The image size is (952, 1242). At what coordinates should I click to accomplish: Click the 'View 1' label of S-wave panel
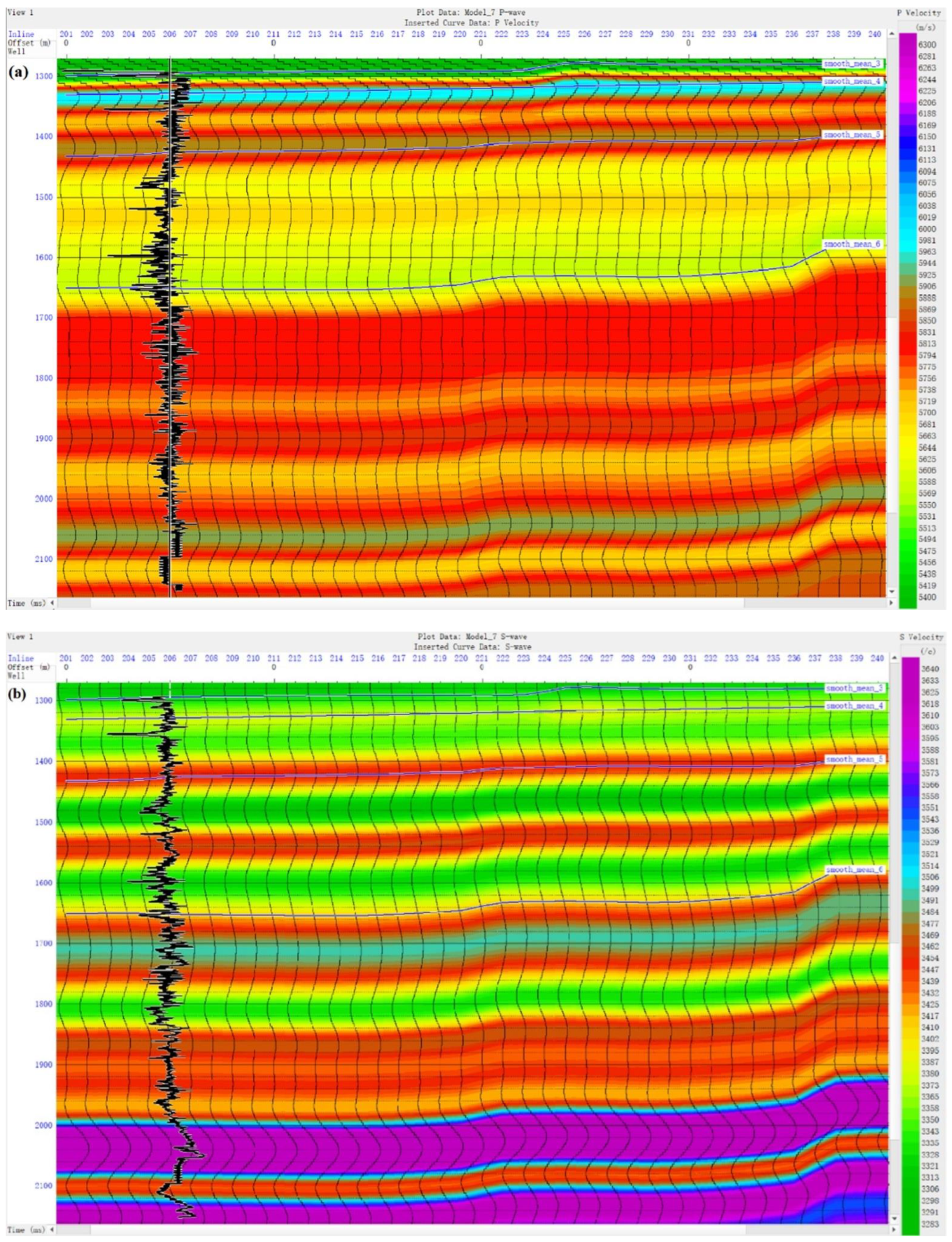pos(20,637)
